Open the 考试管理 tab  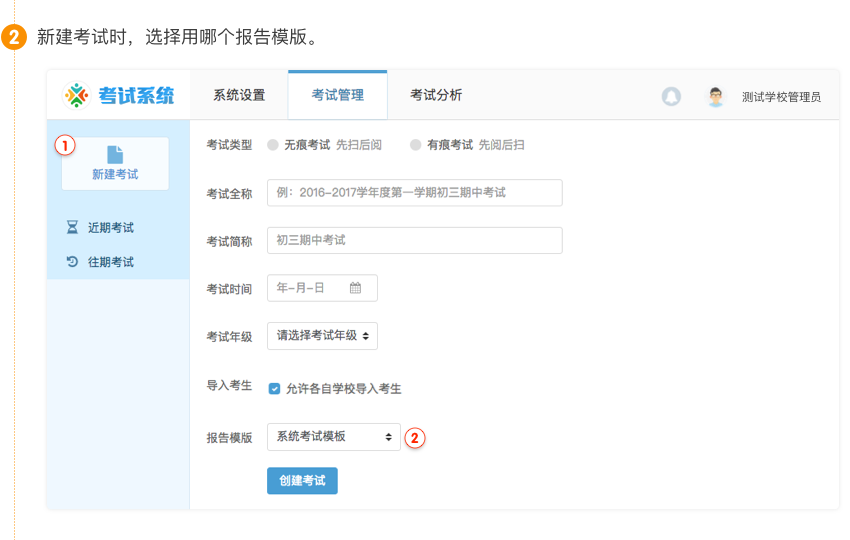coord(337,96)
